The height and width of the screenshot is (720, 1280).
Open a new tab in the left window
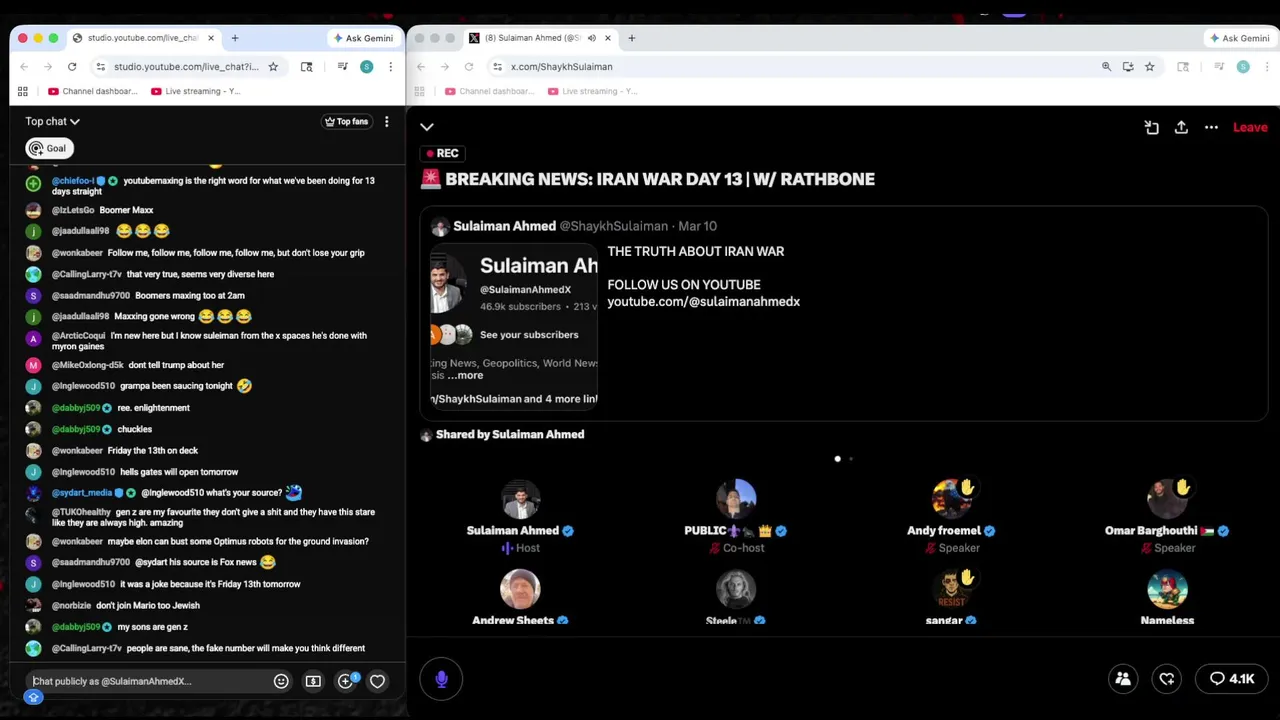click(x=235, y=38)
